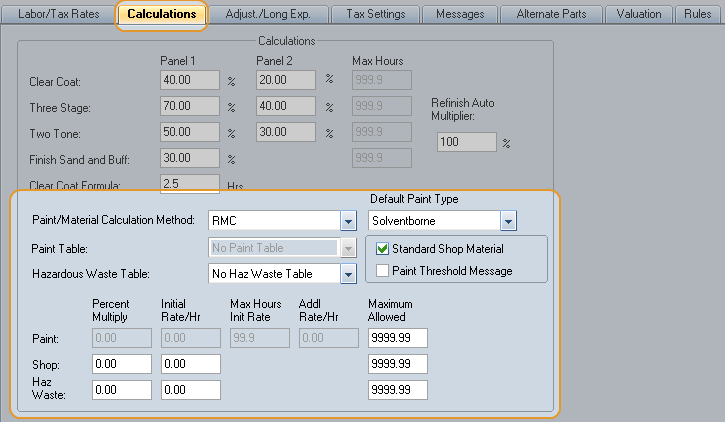Click the Shop Percent Multiply field

pyautogui.click(x=121, y=364)
